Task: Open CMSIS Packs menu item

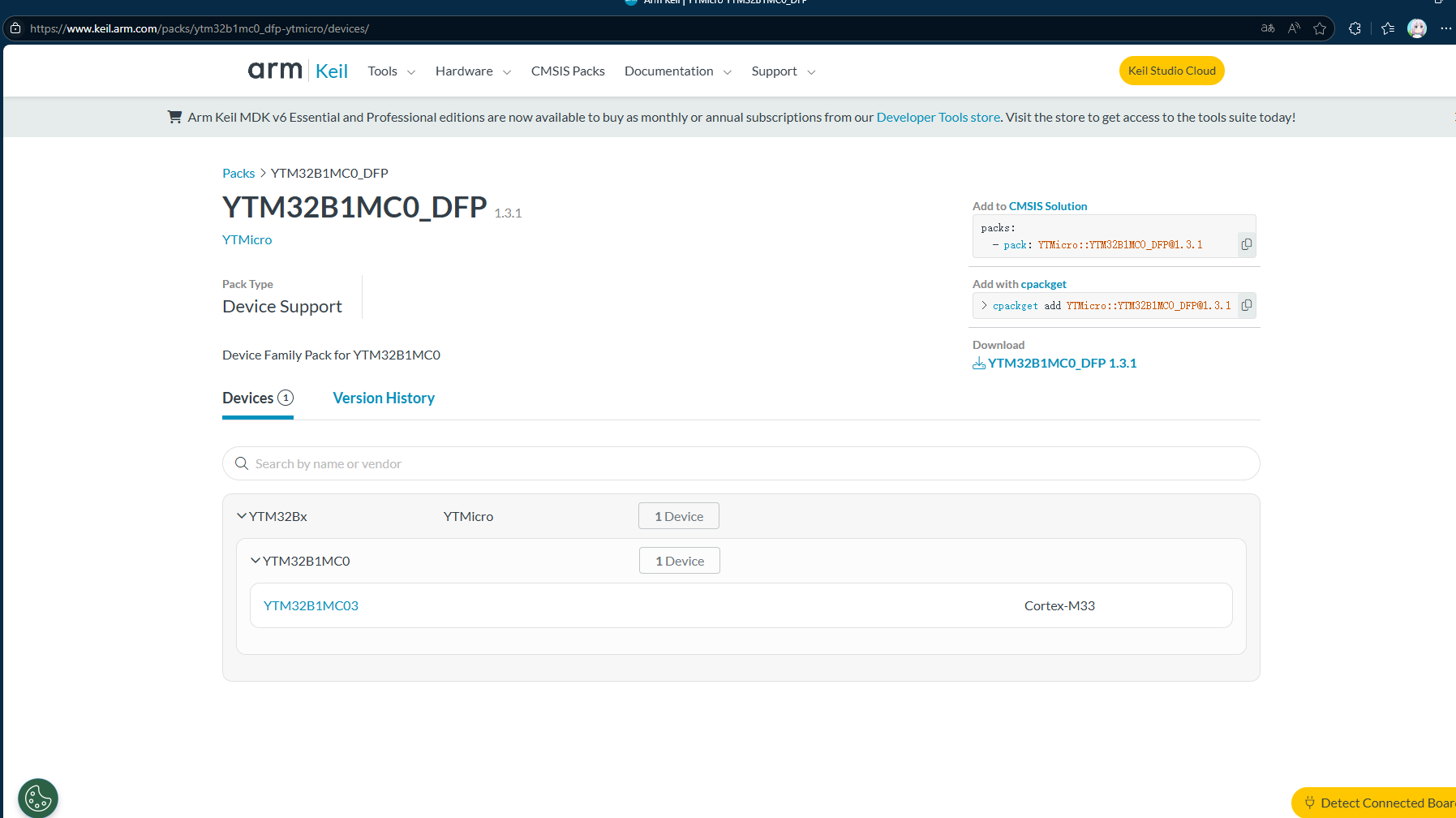Action: point(568,71)
